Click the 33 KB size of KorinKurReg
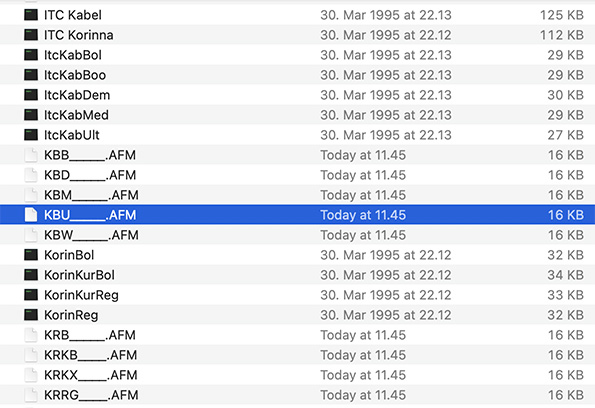Viewport: 595px width, 408px height. pyautogui.click(x=565, y=295)
